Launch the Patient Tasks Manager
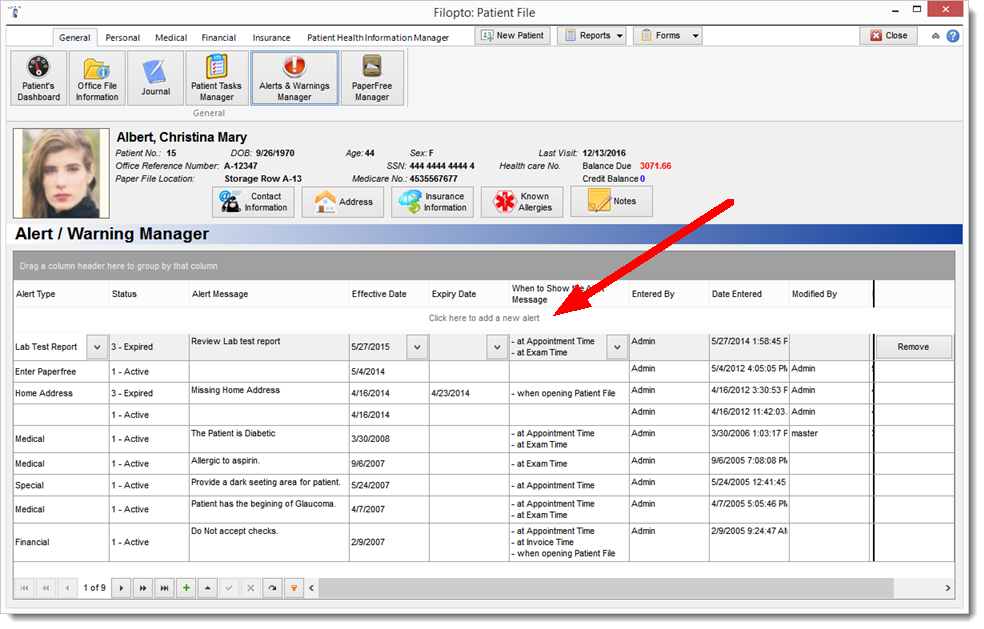 coord(217,78)
